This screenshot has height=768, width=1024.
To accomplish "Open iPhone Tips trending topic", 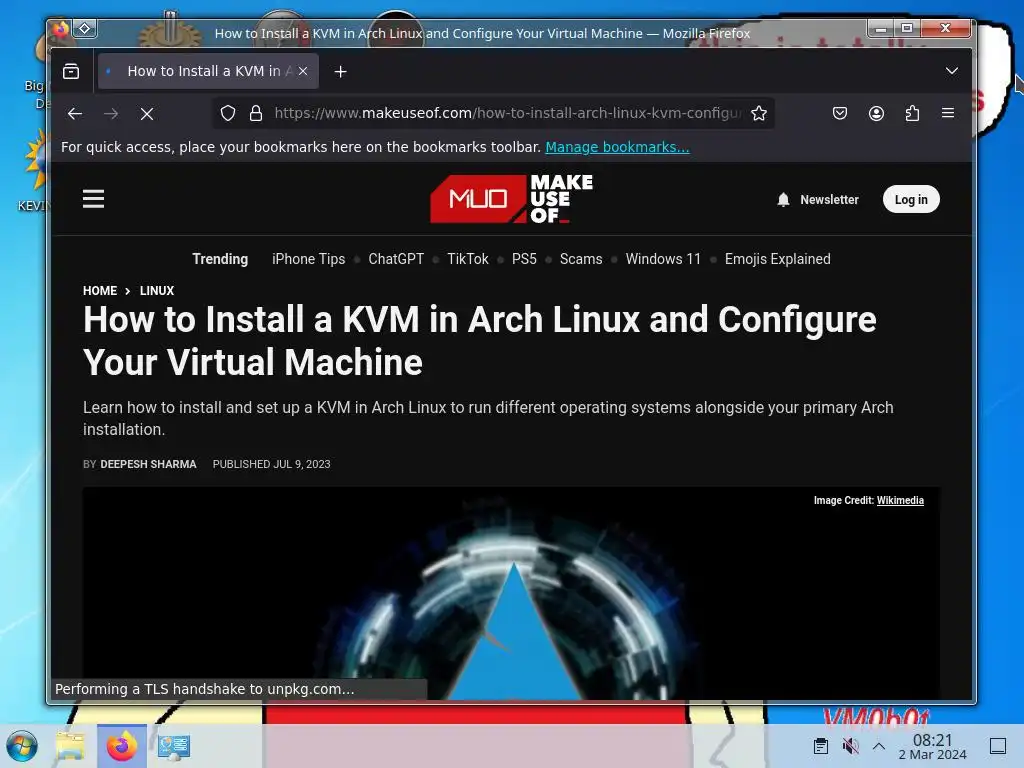I will pyautogui.click(x=308, y=259).
